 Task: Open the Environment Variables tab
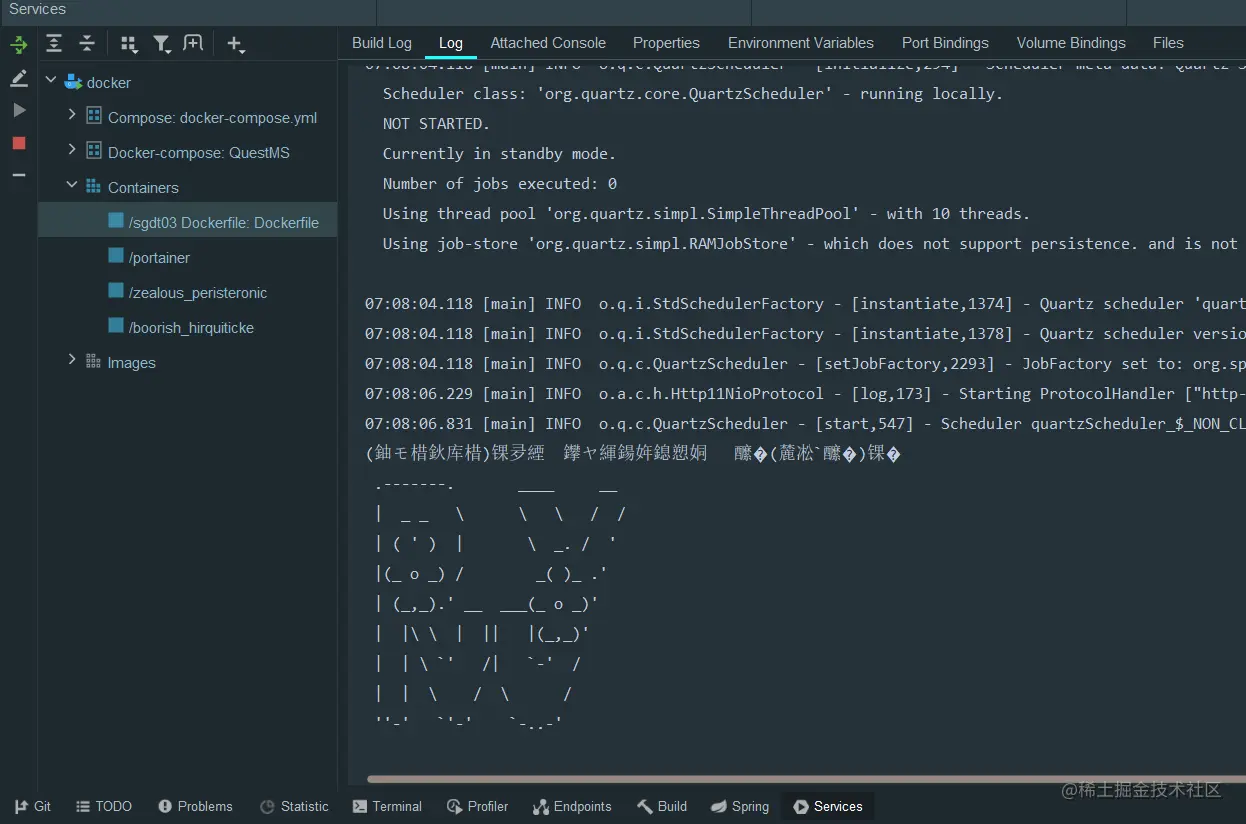801,43
